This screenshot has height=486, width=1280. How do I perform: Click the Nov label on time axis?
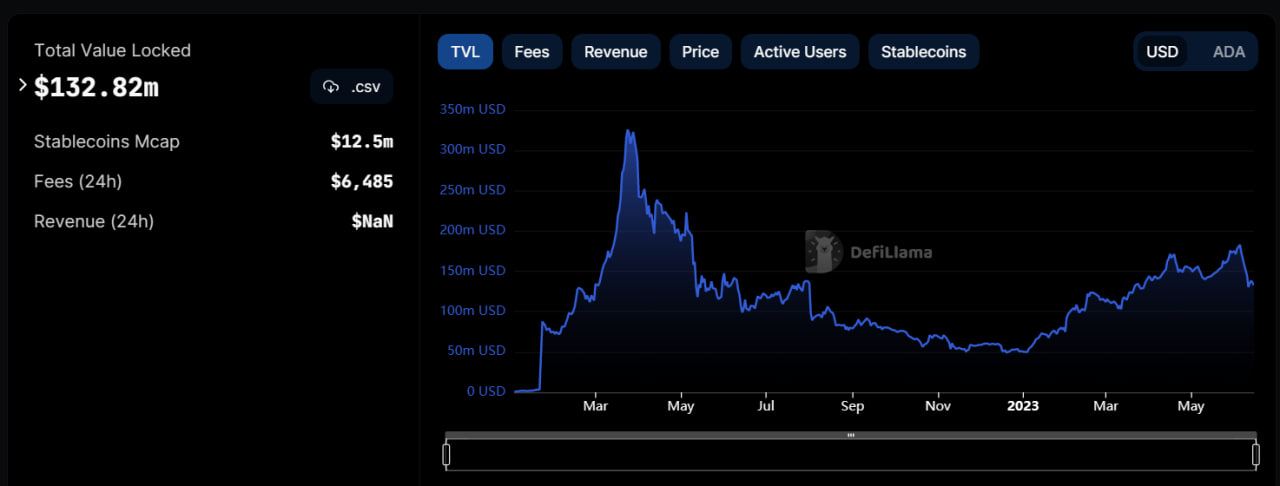[938, 407]
